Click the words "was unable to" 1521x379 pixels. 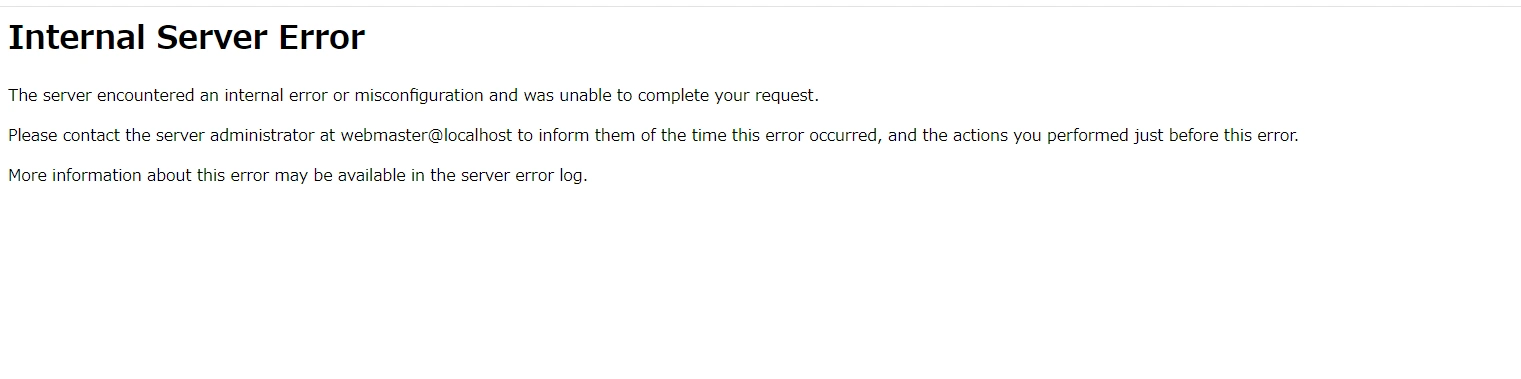point(567,96)
